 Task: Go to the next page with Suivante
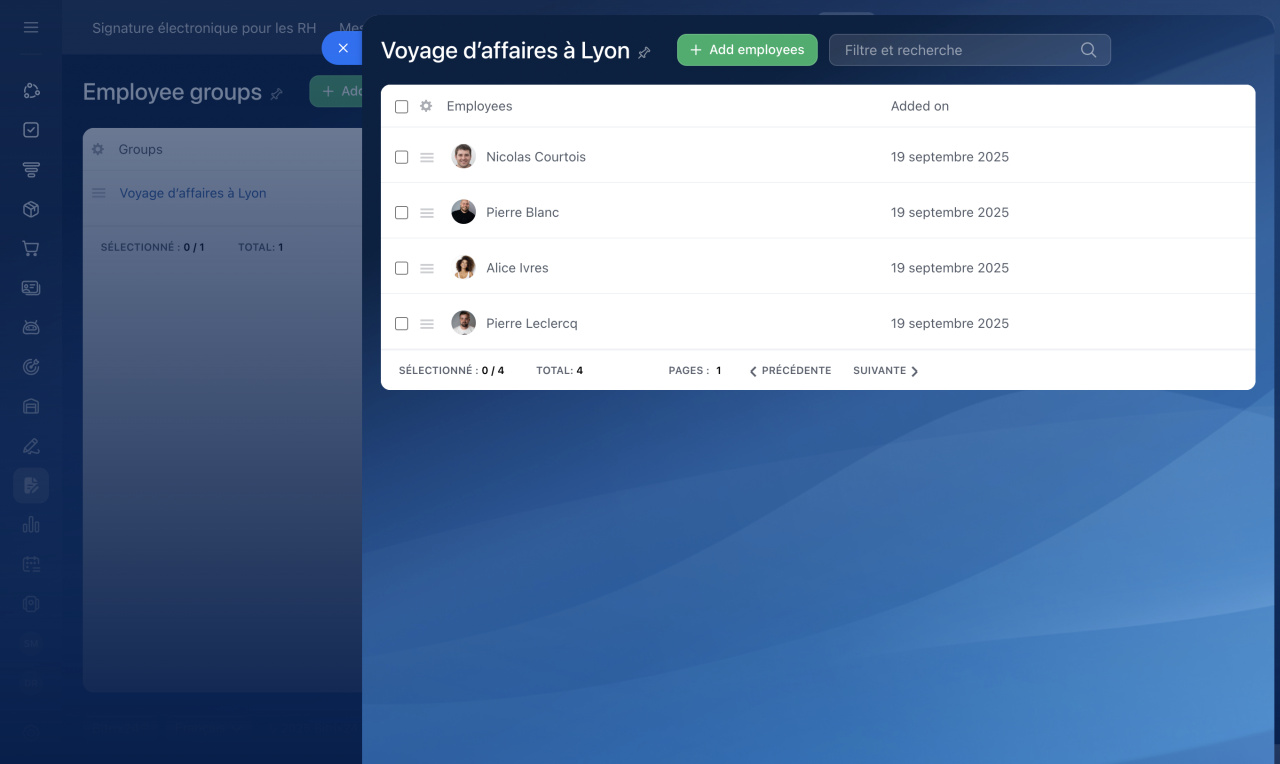885,370
